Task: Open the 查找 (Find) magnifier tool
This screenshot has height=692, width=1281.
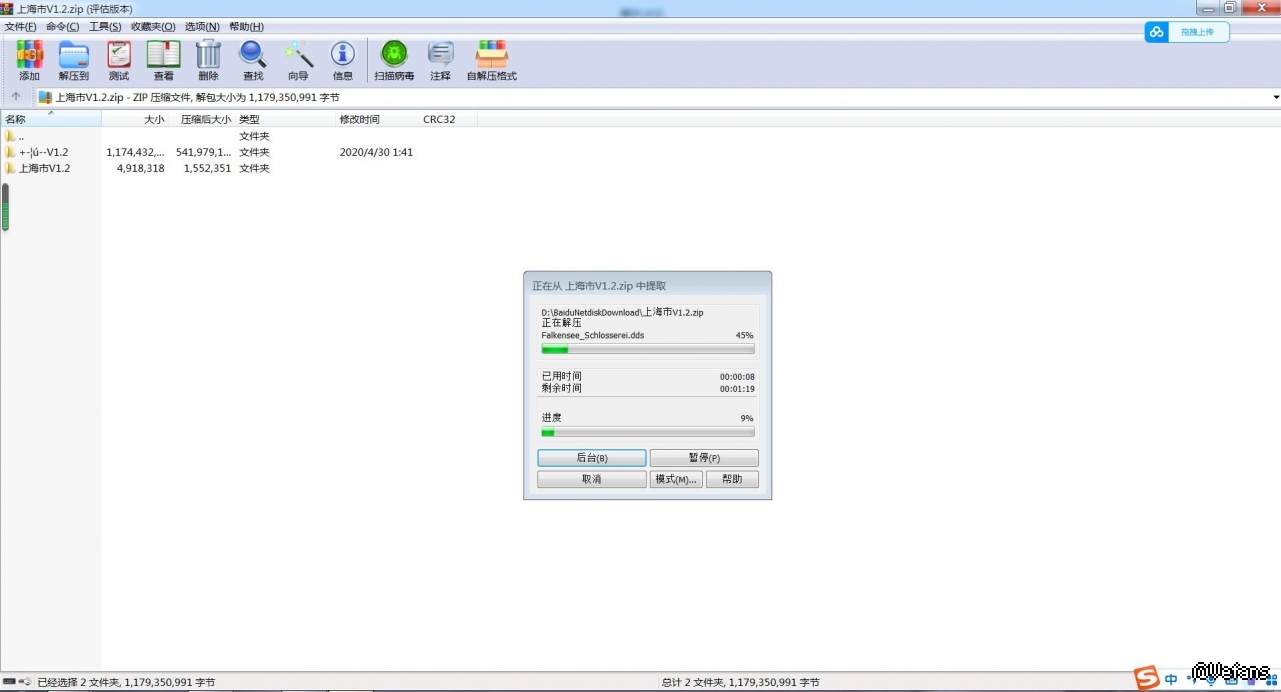Action: point(253,60)
